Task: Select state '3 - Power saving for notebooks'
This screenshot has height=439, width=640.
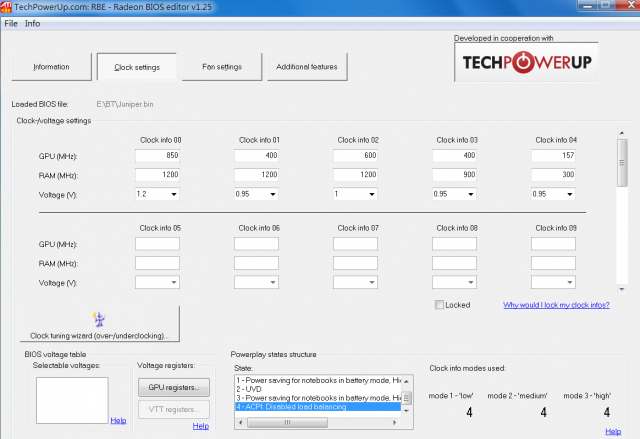Action: click(x=318, y=398)
